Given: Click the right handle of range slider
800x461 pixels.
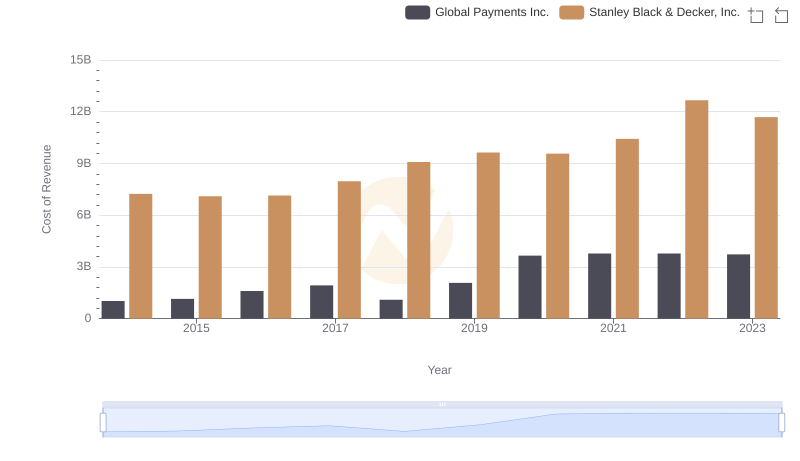Looking at the screenshot, I should click(781, 423).
